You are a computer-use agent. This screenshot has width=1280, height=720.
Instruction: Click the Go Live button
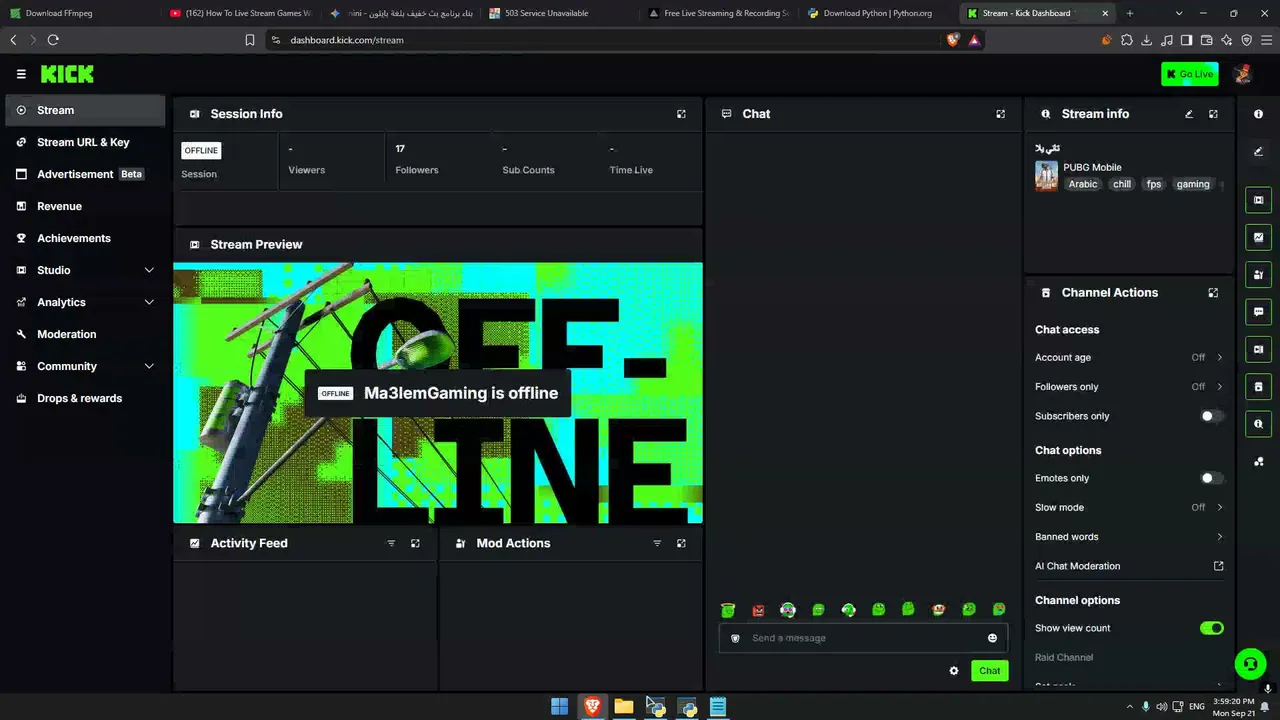point(1190,74)
